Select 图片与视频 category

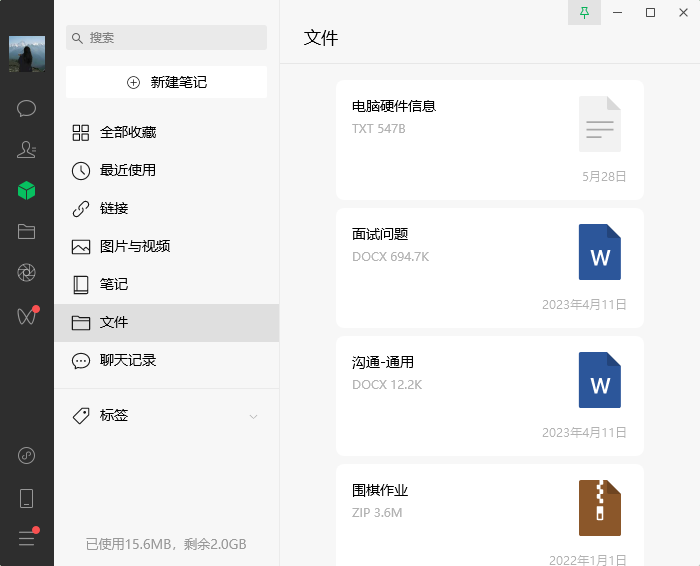pos(167,246)
